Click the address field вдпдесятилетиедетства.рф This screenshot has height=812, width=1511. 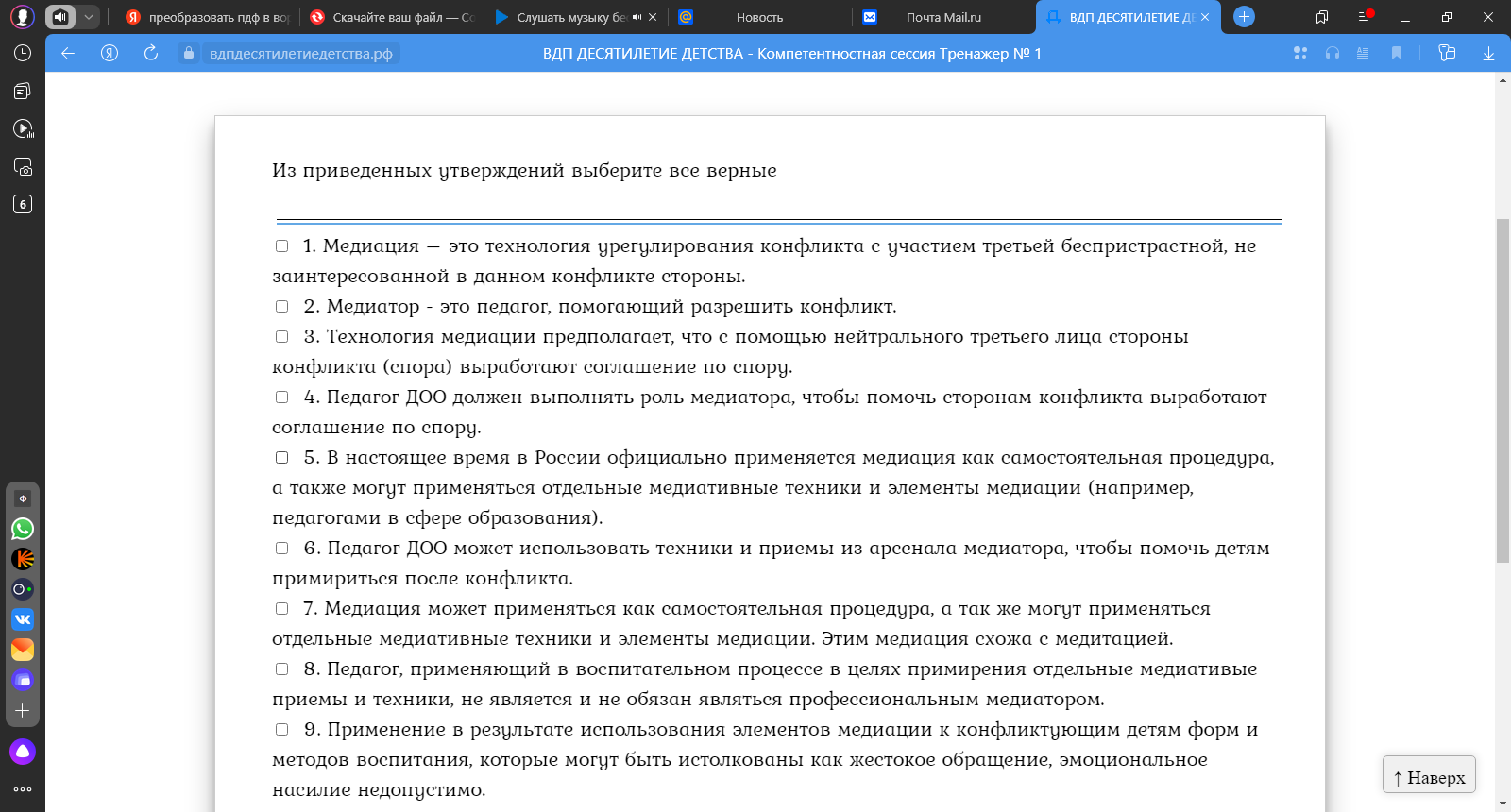(x=301, y=54)
